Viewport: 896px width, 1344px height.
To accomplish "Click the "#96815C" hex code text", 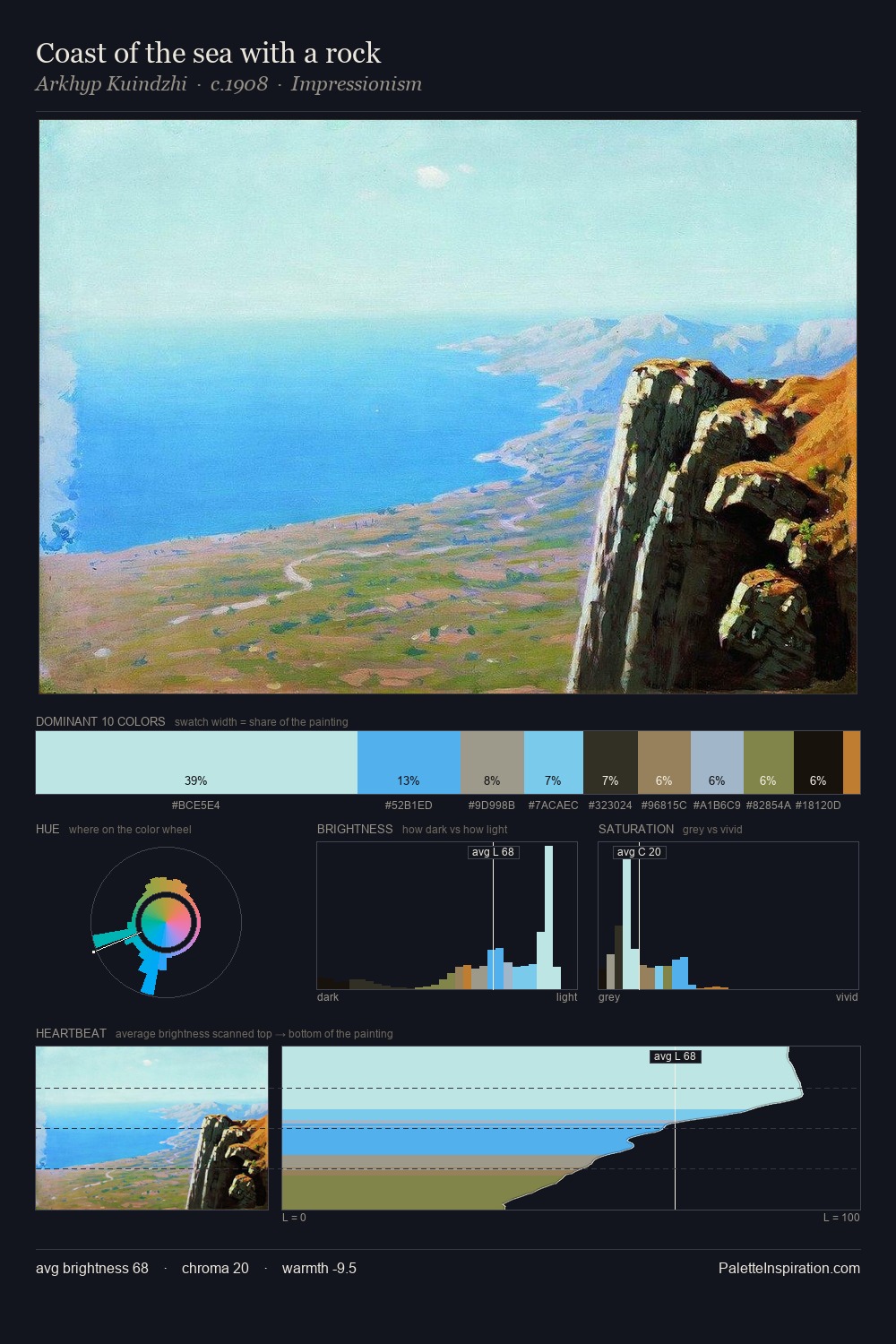I will (x=664, y=806).
